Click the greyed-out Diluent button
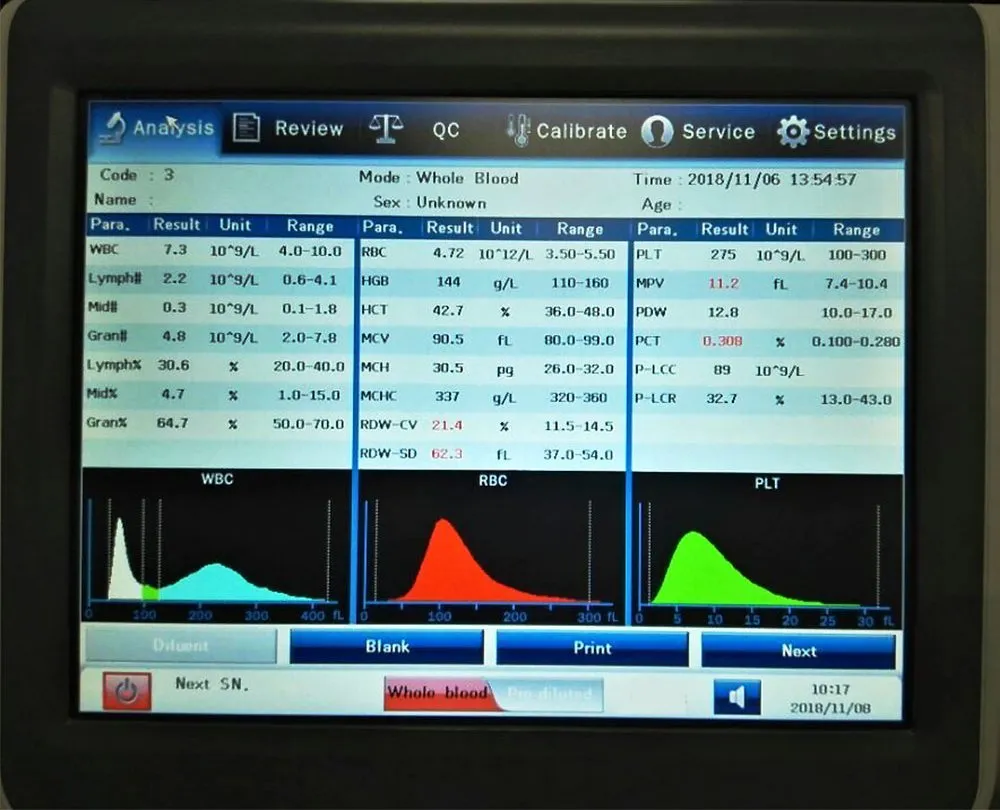 (x=180, y=646)
